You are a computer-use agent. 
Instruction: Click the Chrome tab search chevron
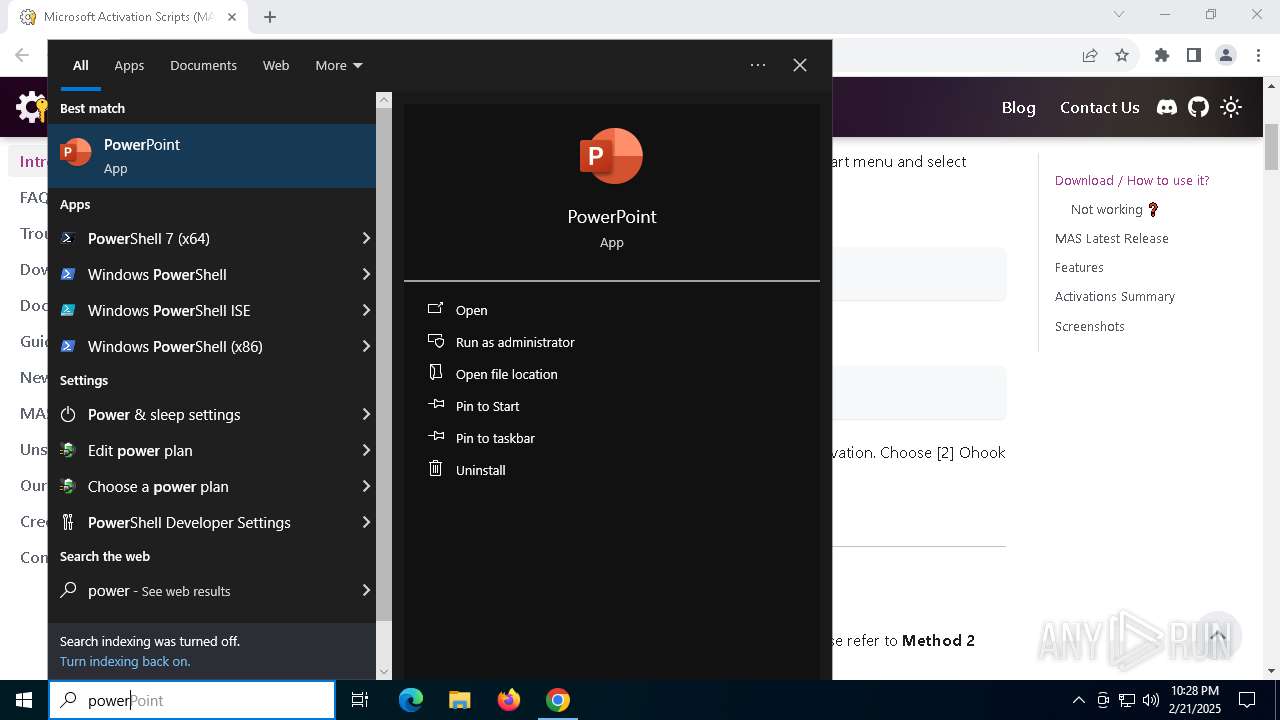point(1119,15)
